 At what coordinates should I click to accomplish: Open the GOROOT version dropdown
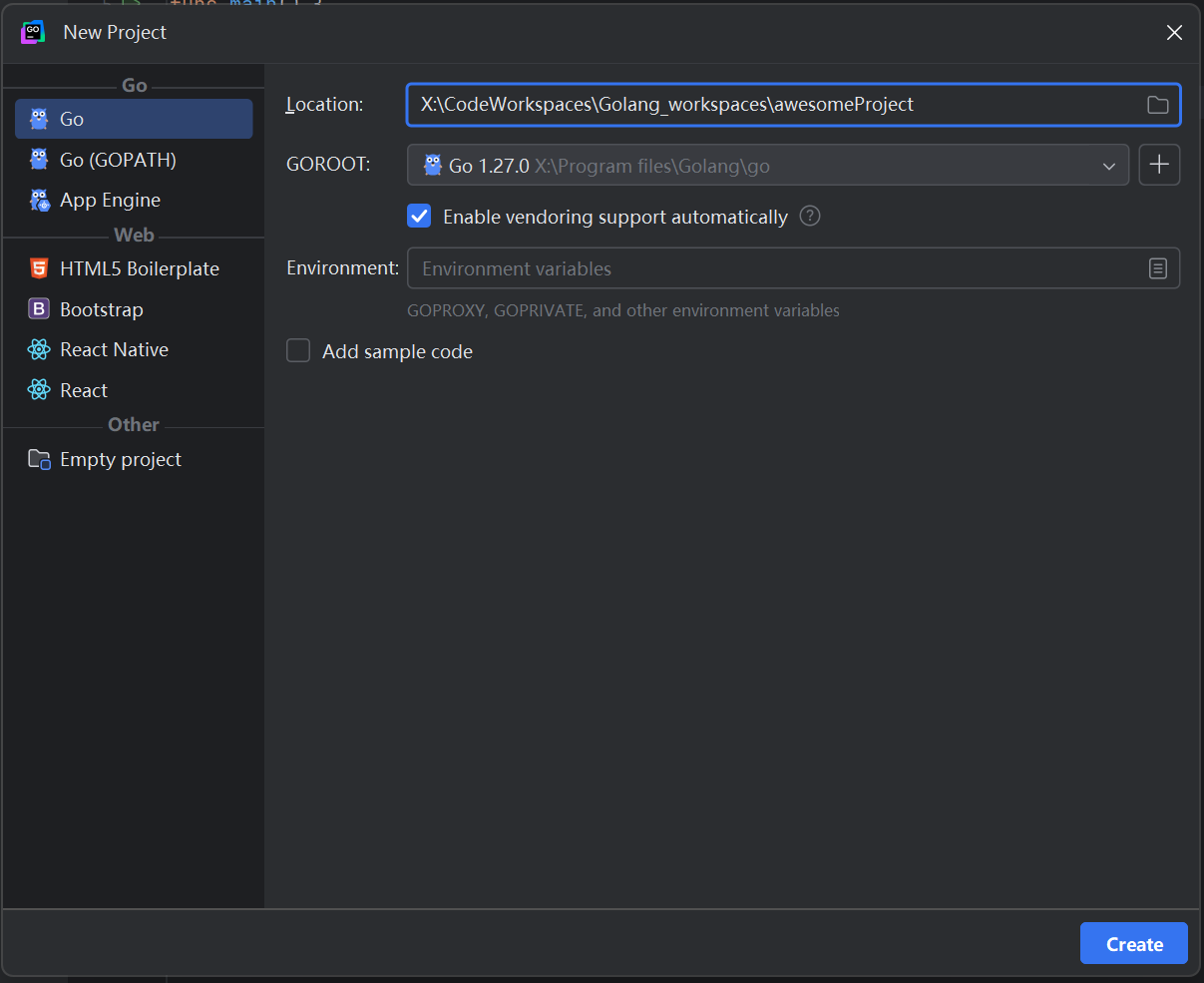(768, 166)
